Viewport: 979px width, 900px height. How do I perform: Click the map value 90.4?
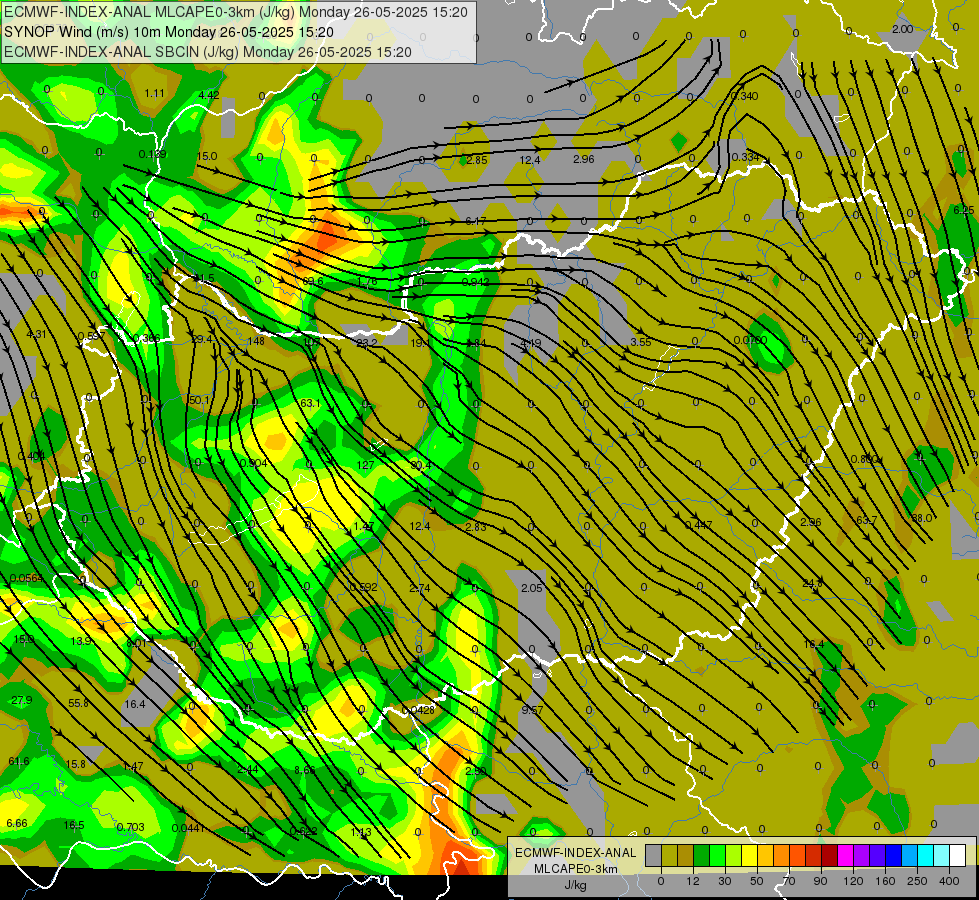point(421,465)
